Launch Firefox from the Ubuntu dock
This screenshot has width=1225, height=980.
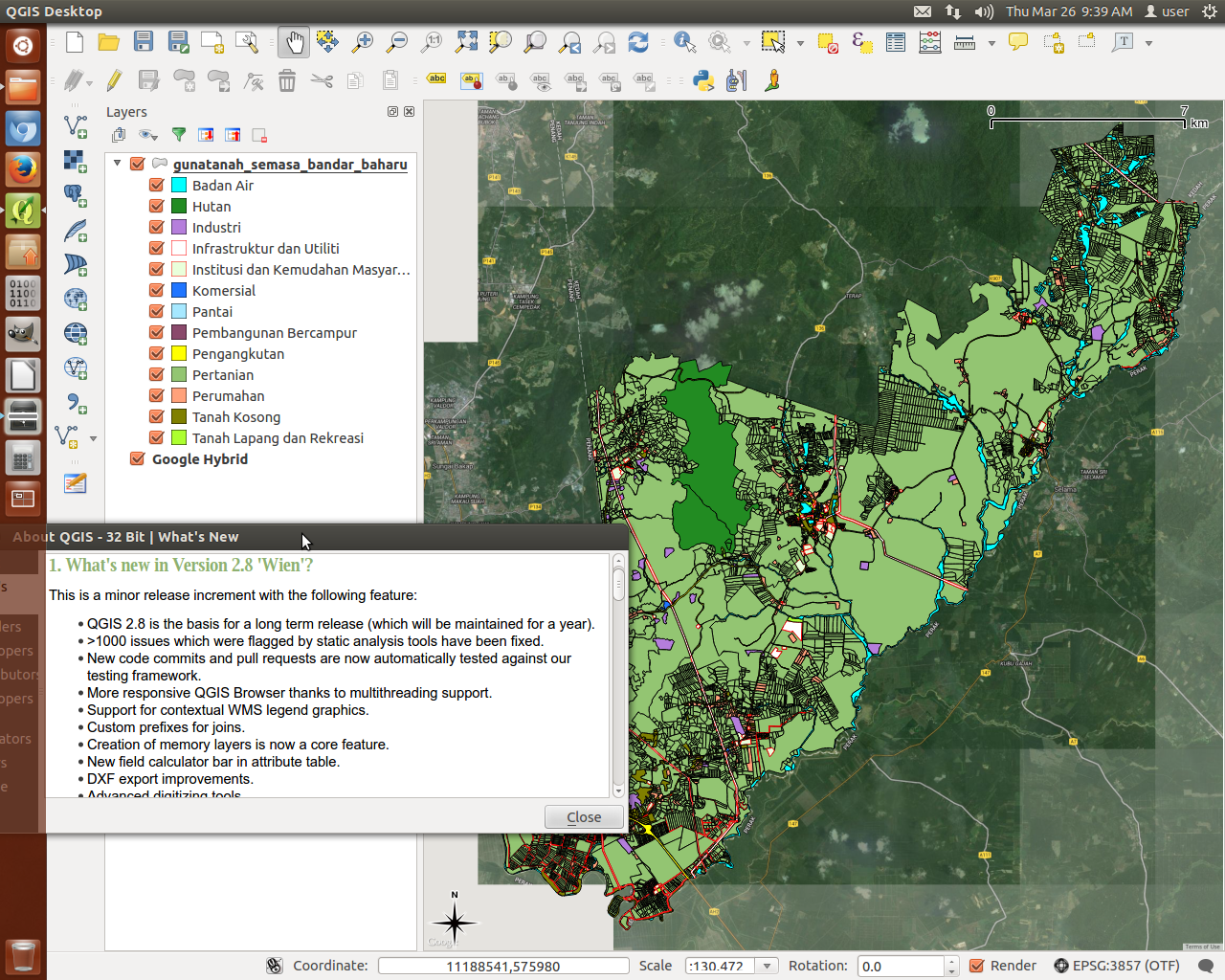pos(23,170)
